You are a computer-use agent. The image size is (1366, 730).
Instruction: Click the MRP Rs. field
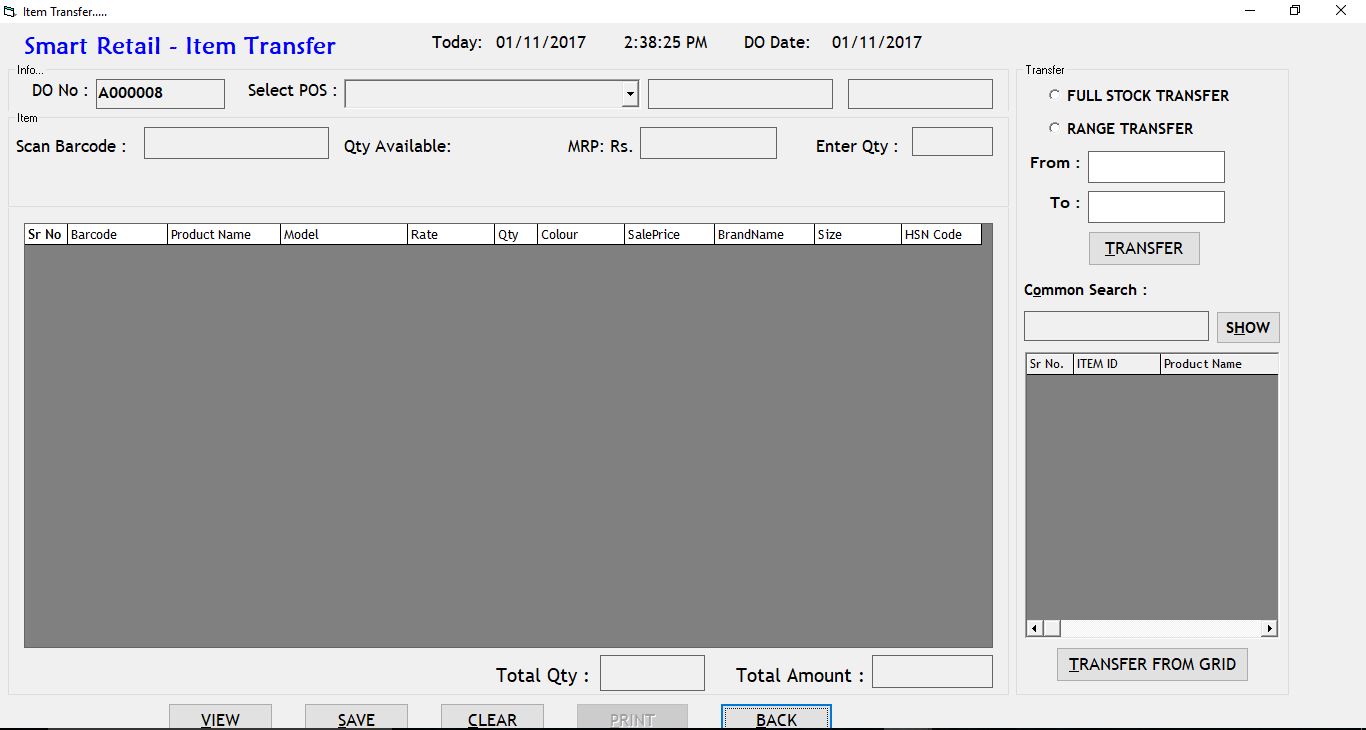point(708,143)
